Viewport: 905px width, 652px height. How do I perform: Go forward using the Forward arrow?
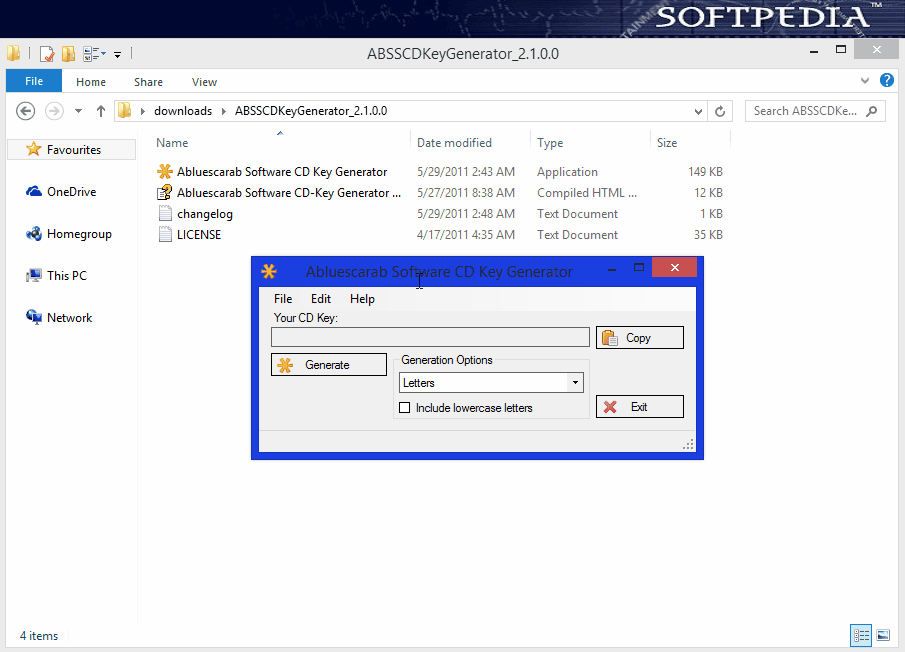pos(54,111)
